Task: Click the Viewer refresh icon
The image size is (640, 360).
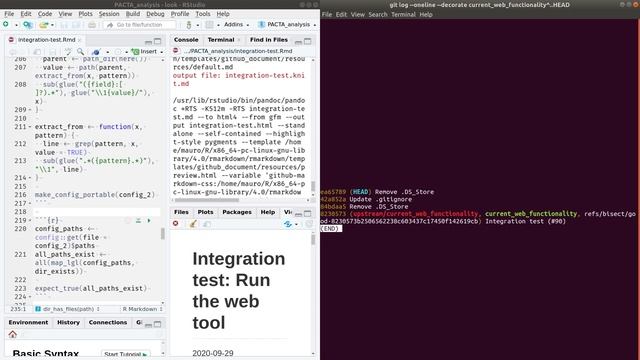Action: coord(288,224)
